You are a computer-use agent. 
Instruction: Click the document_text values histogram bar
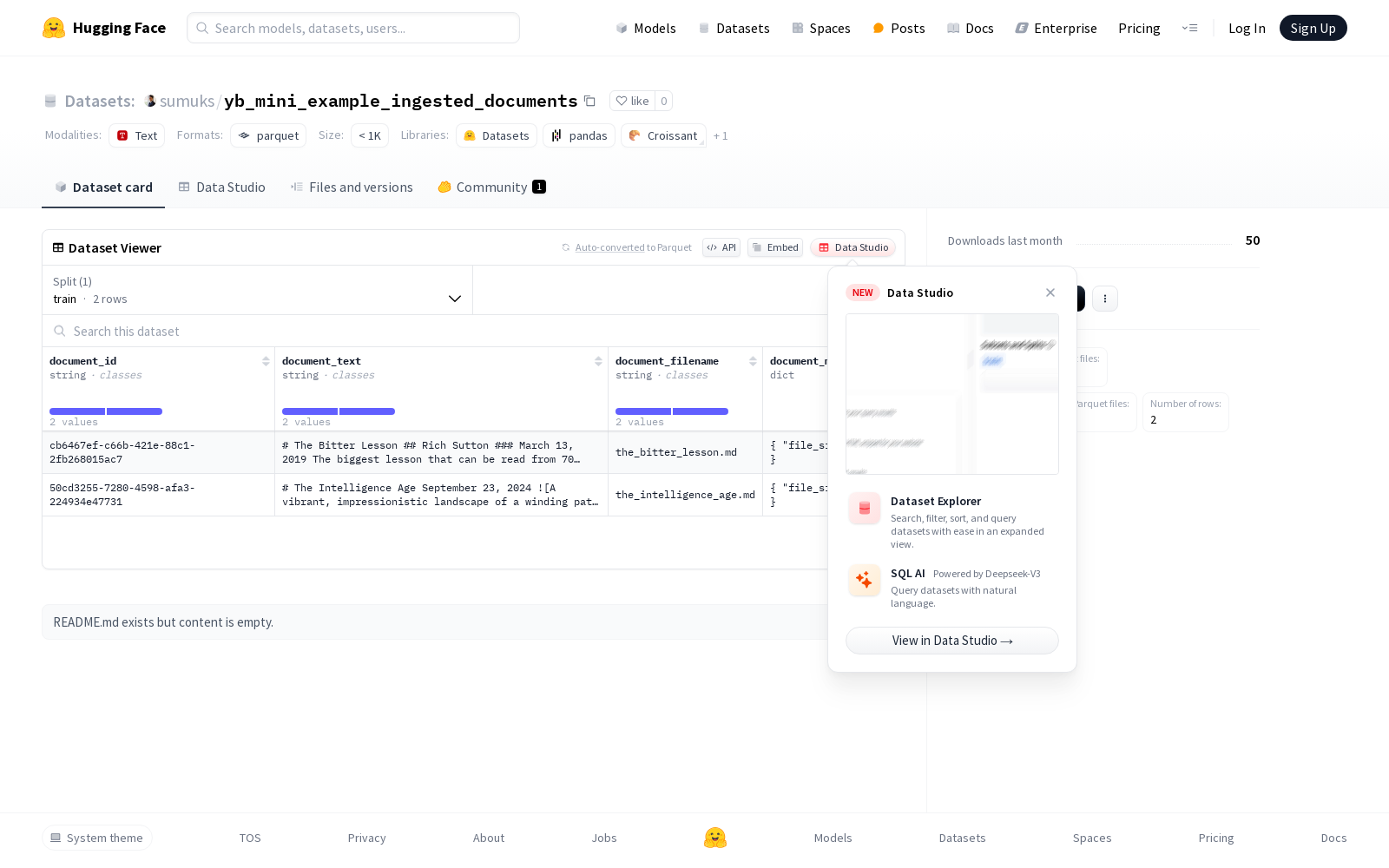339,411
